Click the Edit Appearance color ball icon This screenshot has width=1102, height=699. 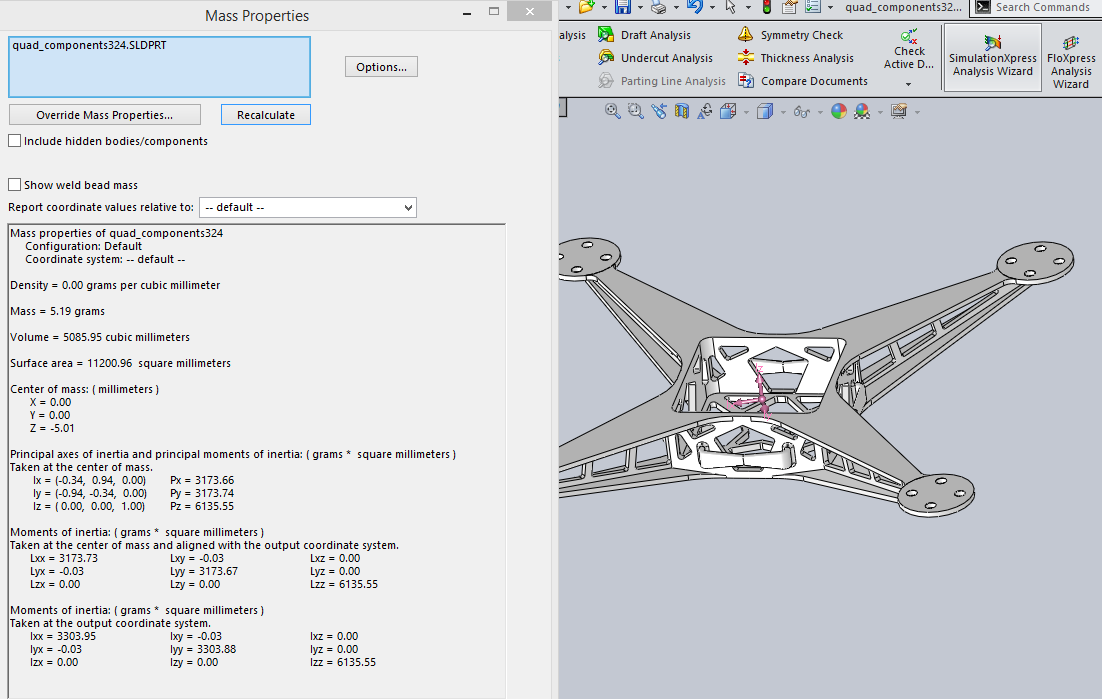[x=838, y=111]
